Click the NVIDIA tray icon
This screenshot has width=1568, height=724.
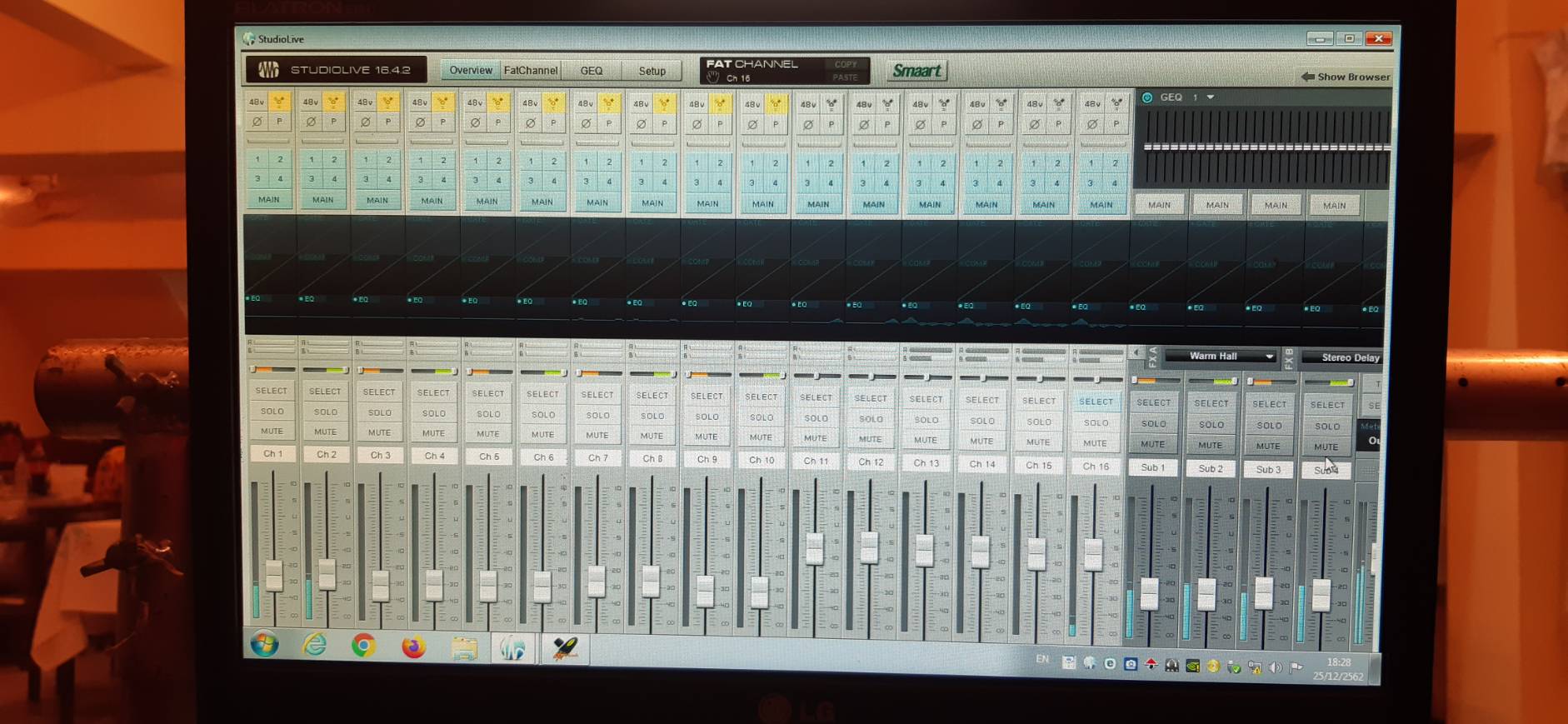(1193, 666)
